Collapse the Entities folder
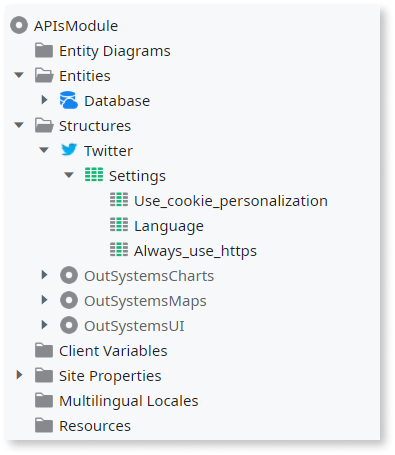The height and width of the screenshot is (455, 395). pos(19,75)
